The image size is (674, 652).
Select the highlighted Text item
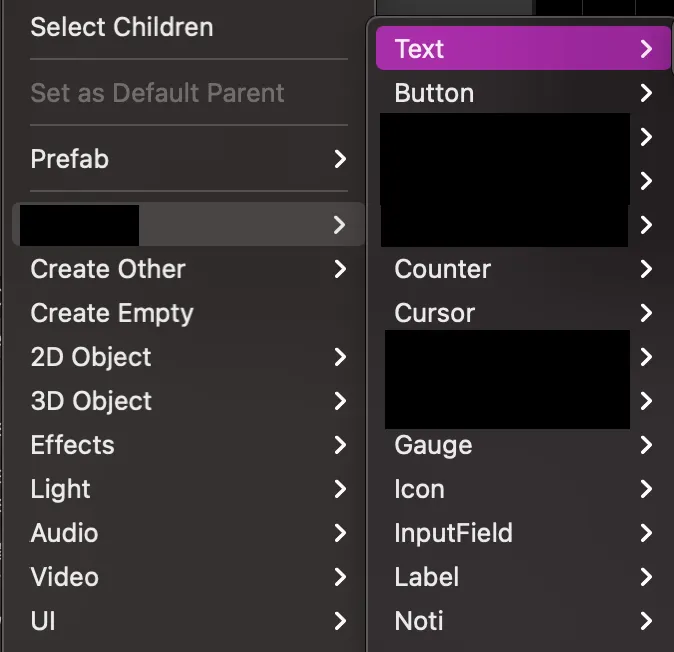click(420, 49)
